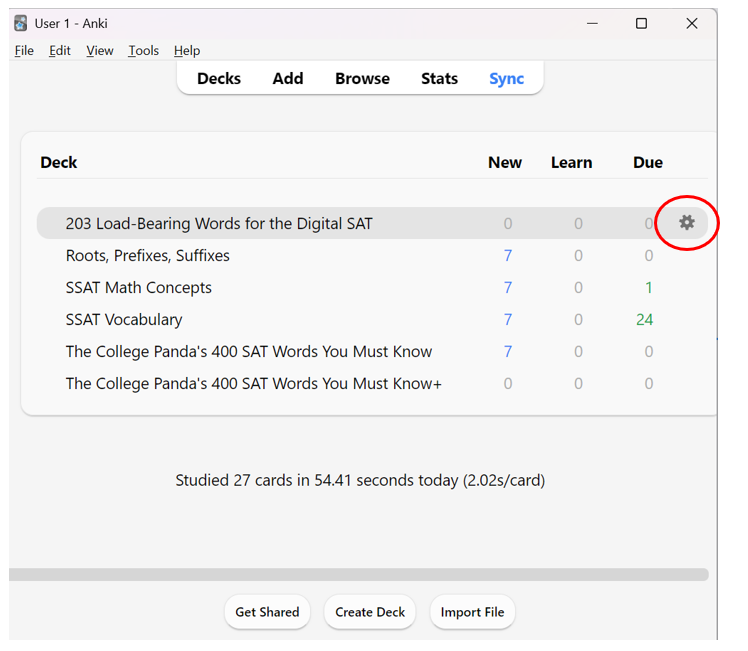Minimize the Anki window
This screenshot has height=651, width=748.
point(592,23)
